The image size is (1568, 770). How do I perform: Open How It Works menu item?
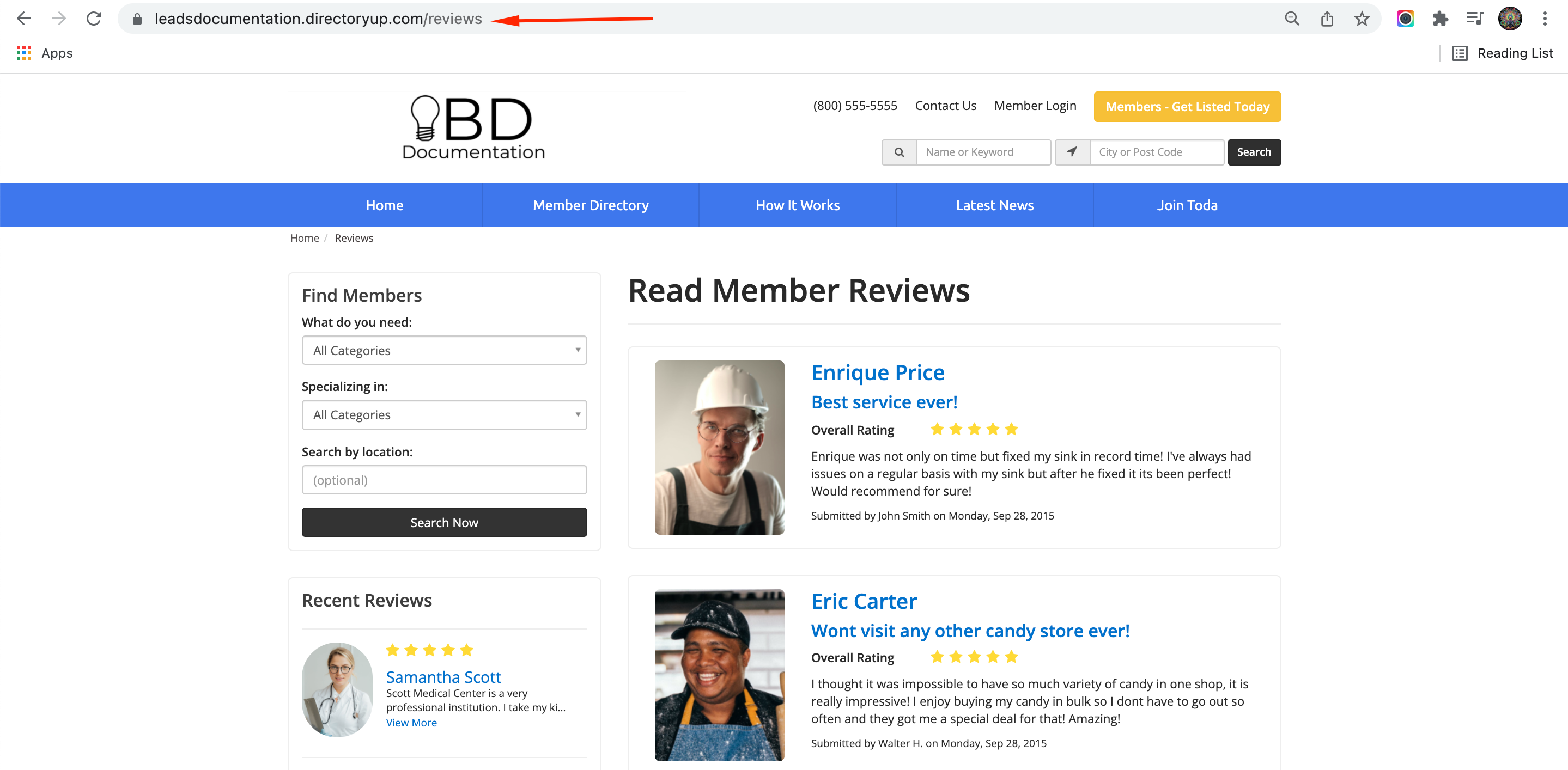click(797, 205)
